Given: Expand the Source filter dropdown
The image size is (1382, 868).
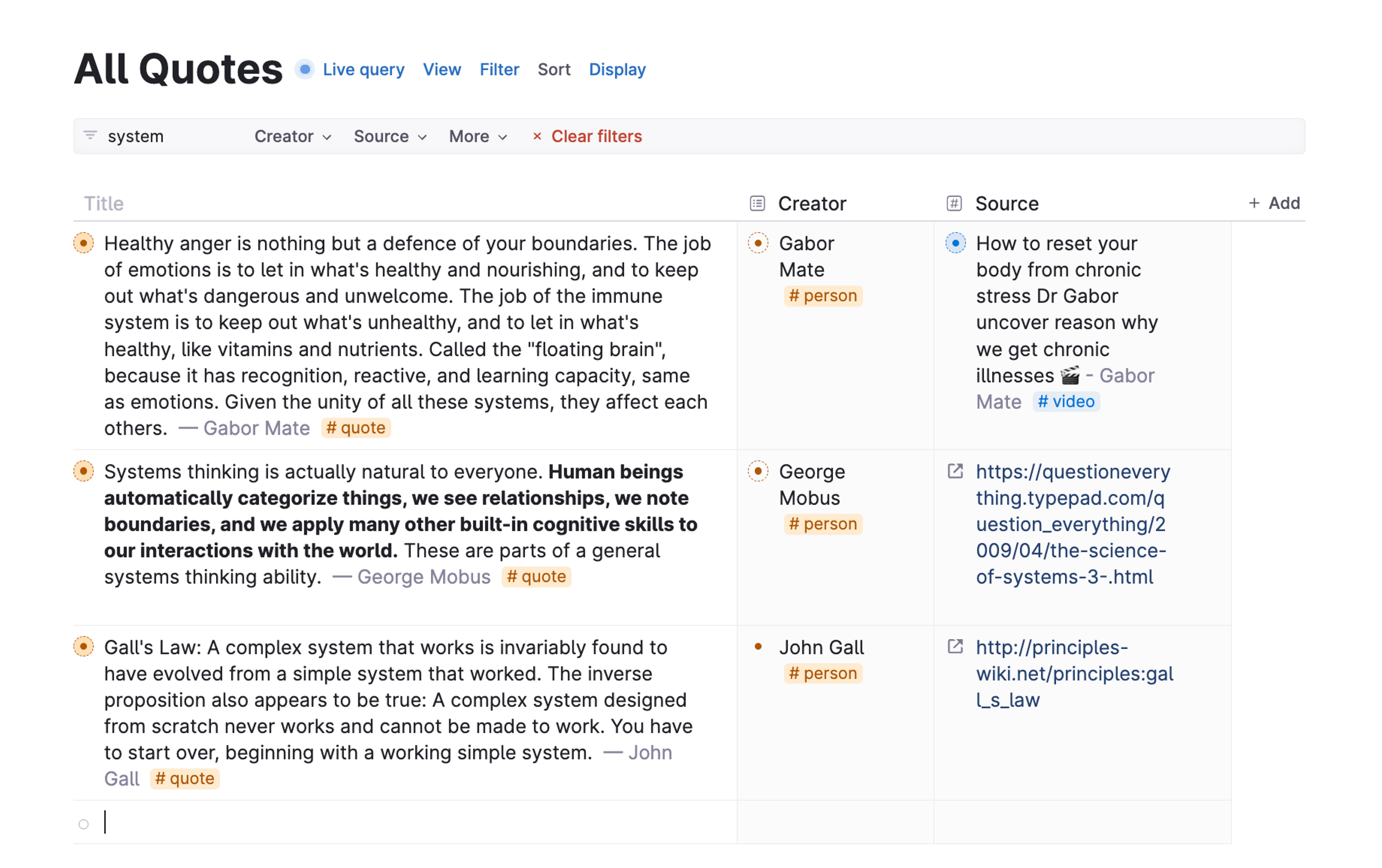Looking at the screenshot, I should click(x=390, y=137).
